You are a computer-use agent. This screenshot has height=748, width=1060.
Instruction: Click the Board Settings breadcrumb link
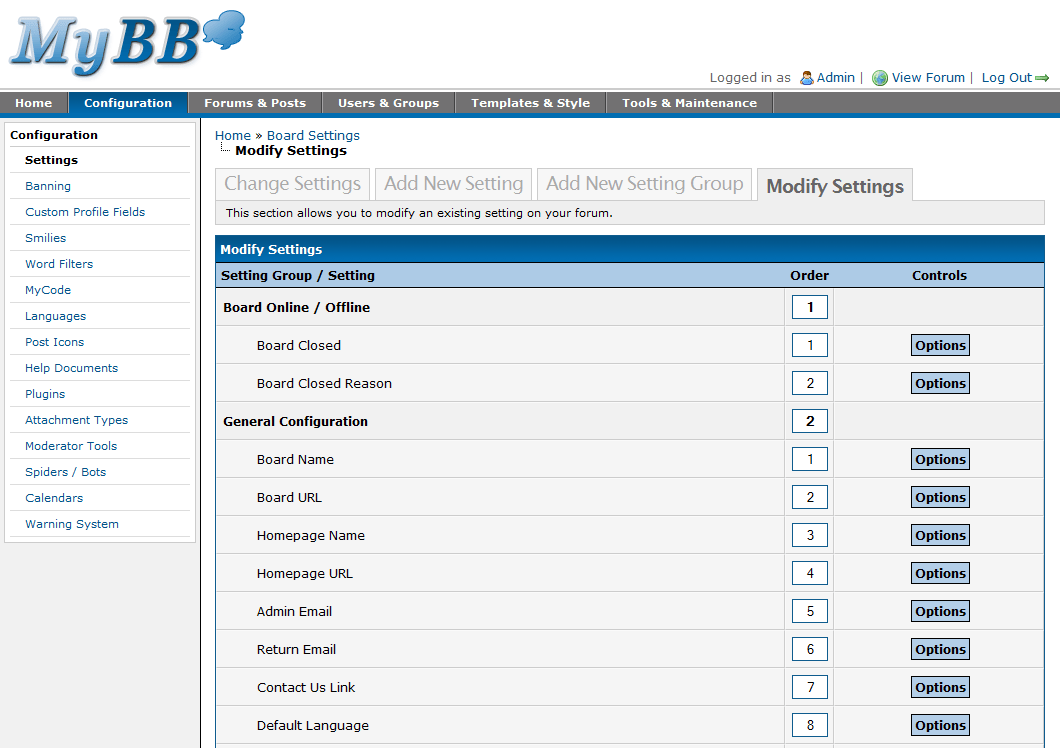point(313,135)
